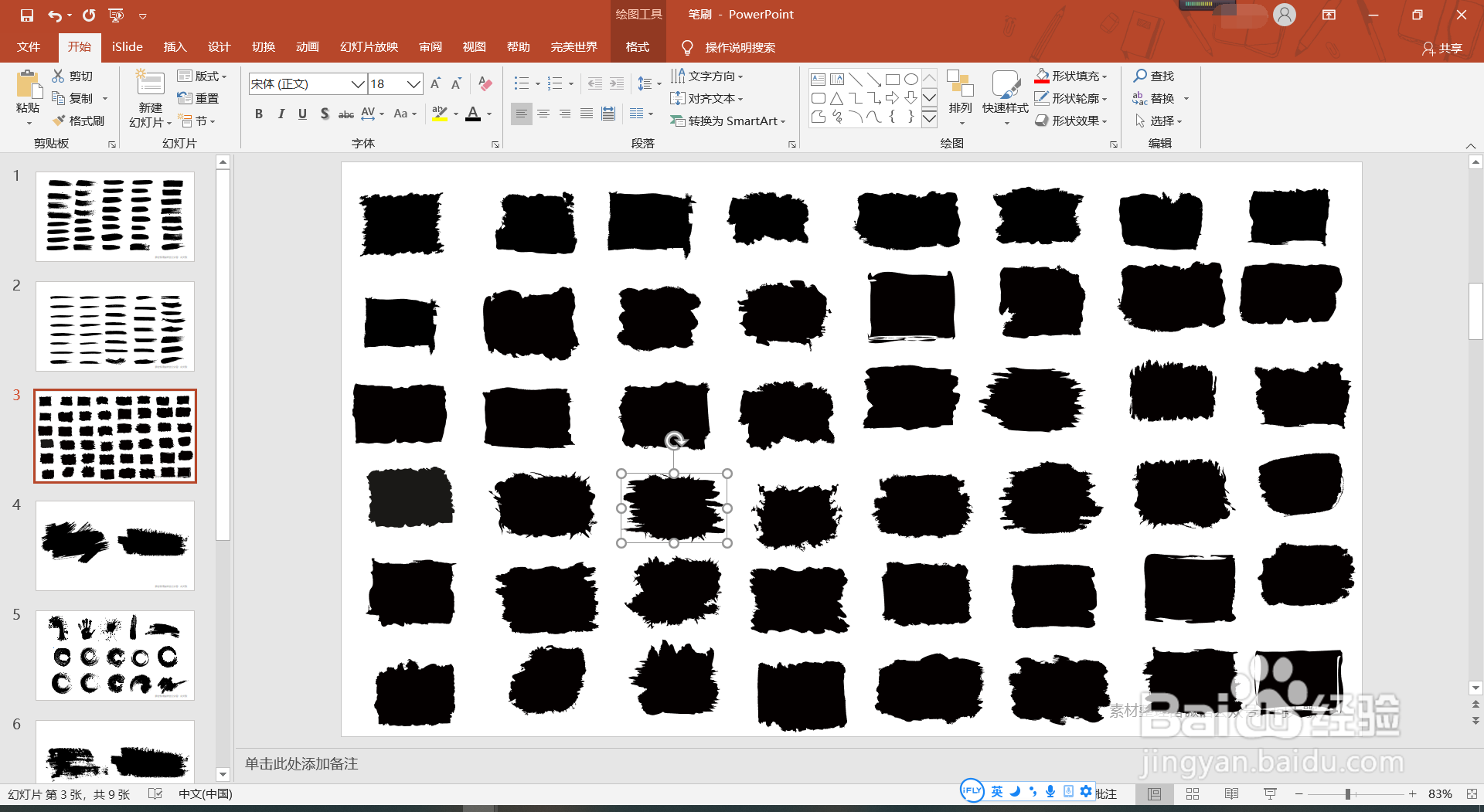Justify the paragraph text
Viewport: 1484px width, 812px height.
coord(587,114)
